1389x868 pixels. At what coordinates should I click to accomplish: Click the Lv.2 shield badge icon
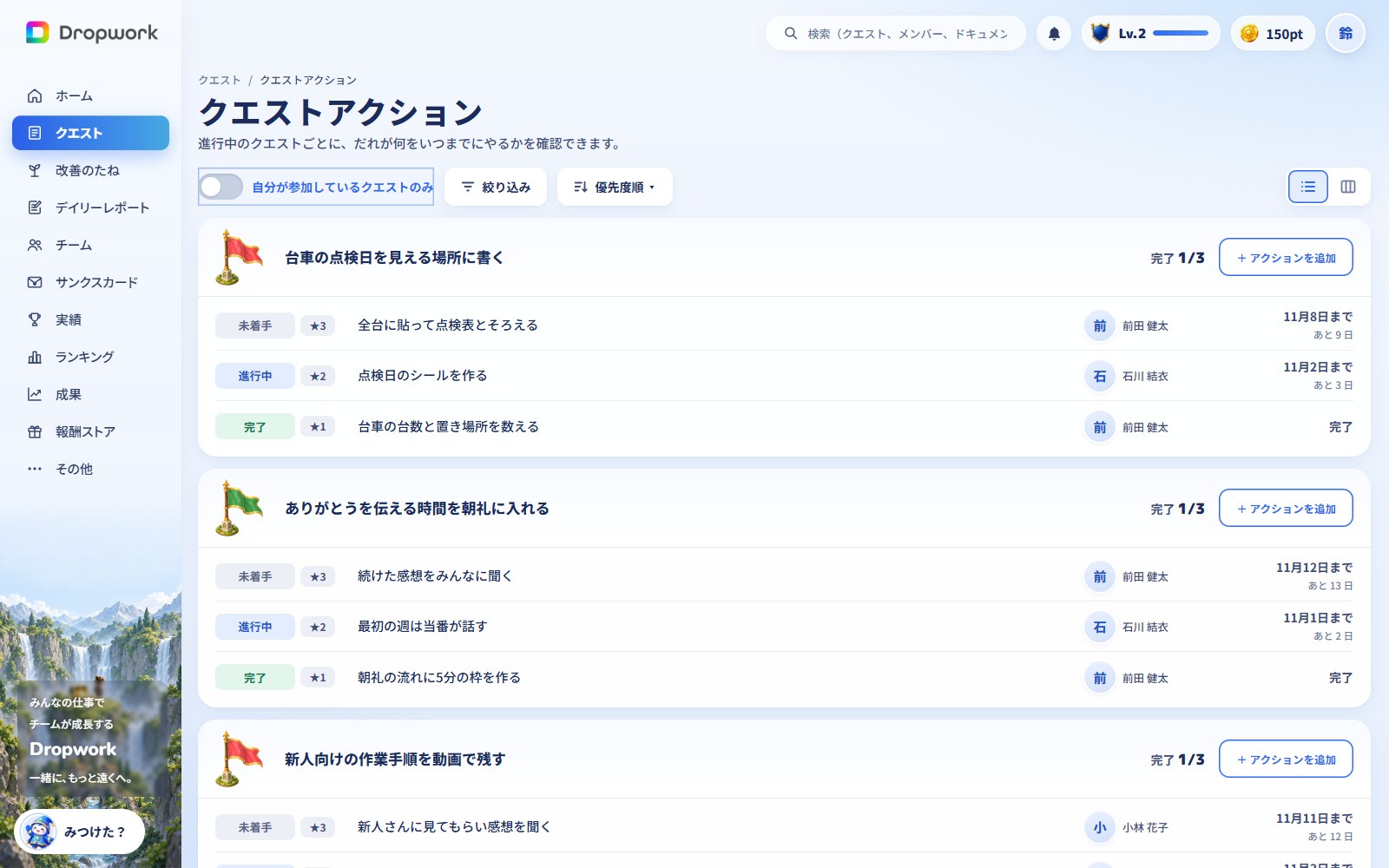point(1100,33)
